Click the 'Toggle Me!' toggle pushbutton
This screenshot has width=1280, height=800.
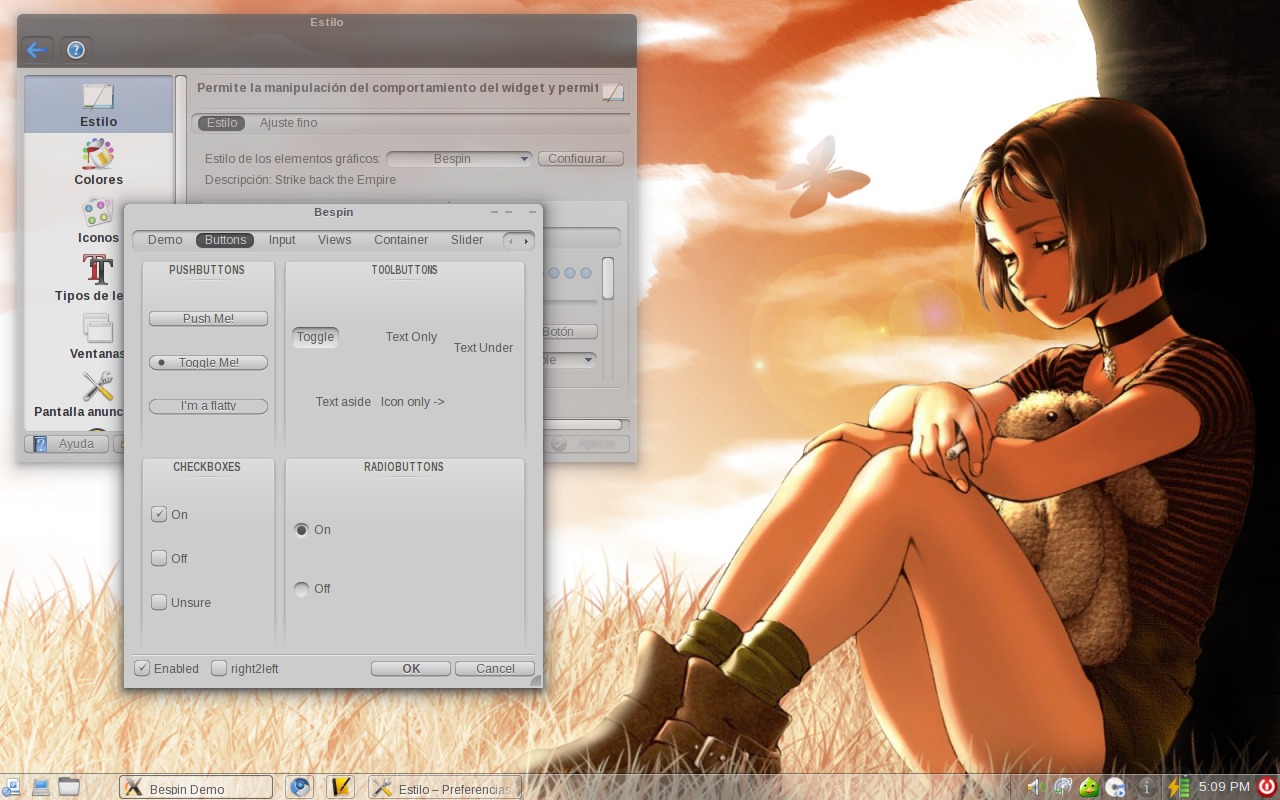coord(208,362)
